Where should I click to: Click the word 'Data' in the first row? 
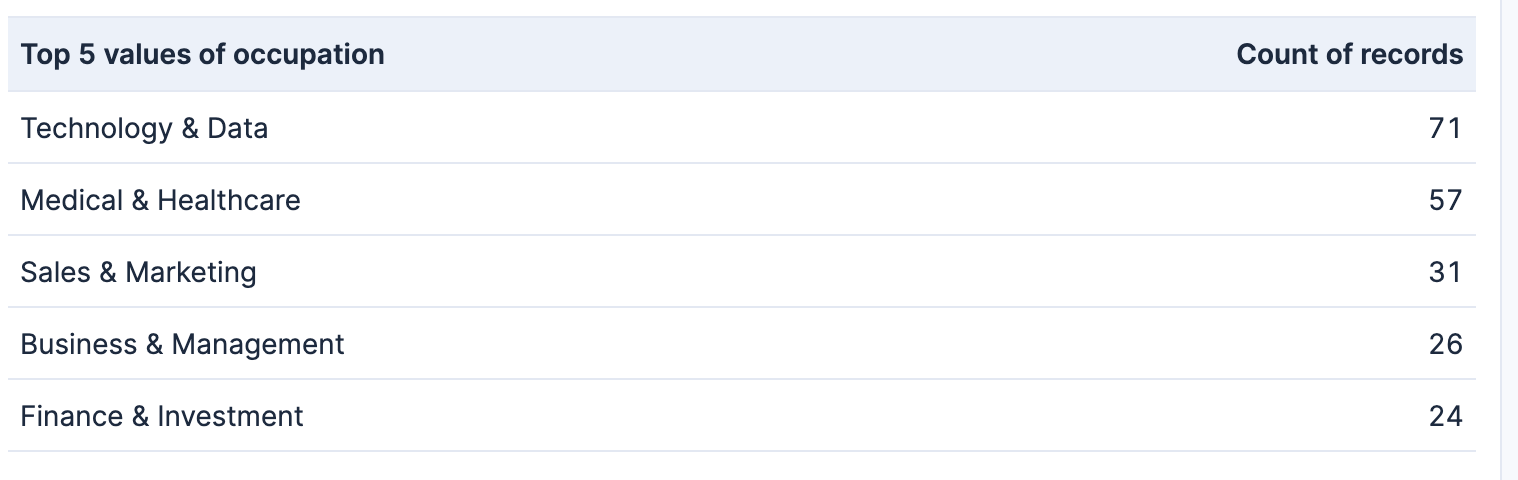pos(238,128)
